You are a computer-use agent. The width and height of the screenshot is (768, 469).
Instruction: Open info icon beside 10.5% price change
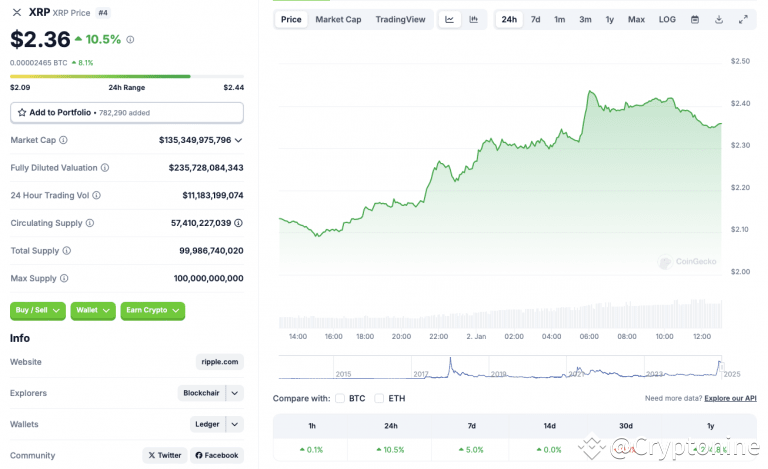click(130, 40)
